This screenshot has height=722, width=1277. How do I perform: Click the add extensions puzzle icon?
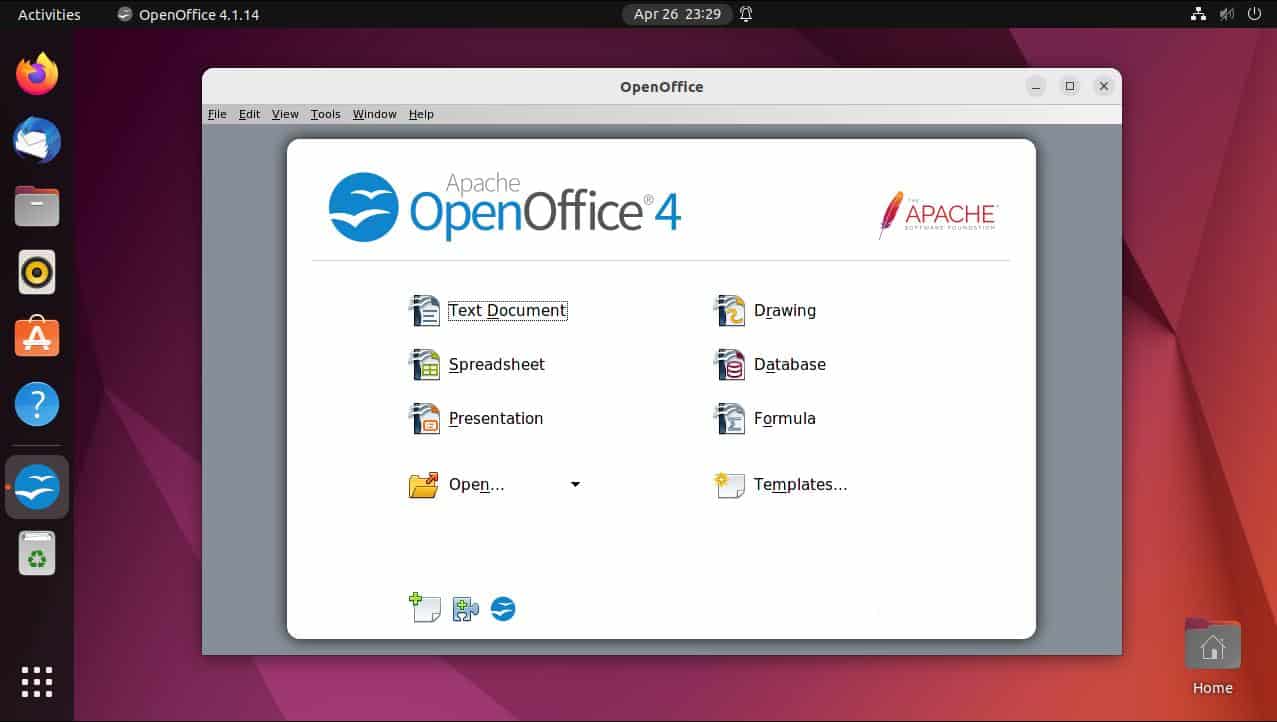(x=465, y=608)
